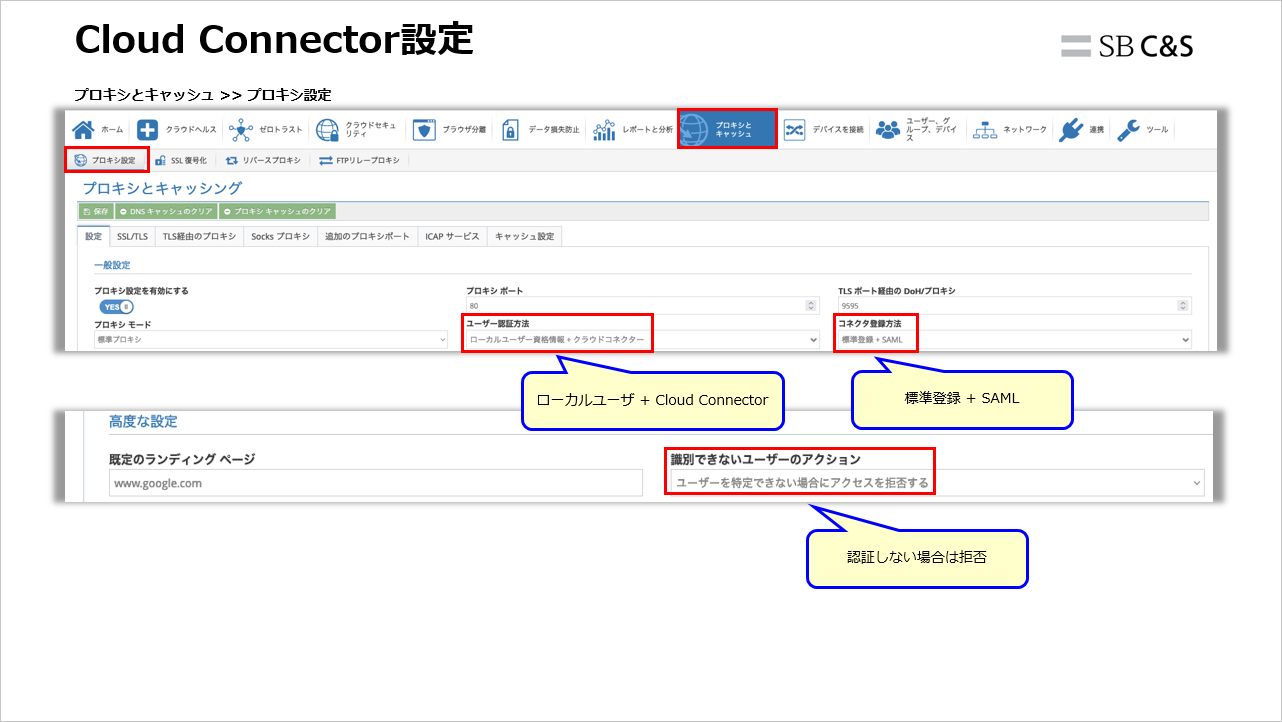The width and height of the screenshot is (1282, 722).
Task: Click the プロキシ ポート stepper arrows
Action: pos(811,306)
